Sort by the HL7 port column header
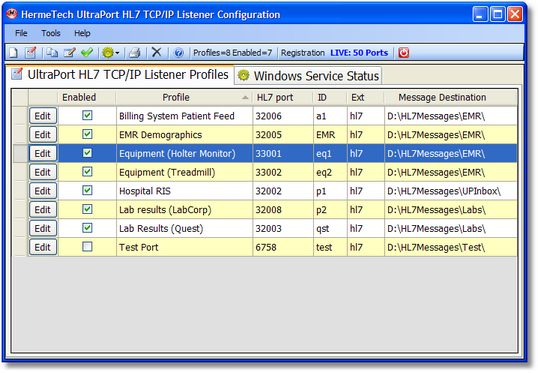Screen dimensions: 538x373 coord(283,97)
